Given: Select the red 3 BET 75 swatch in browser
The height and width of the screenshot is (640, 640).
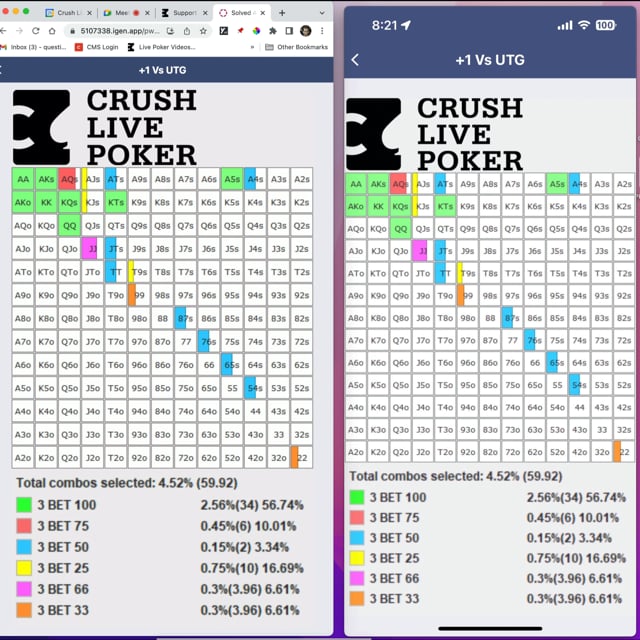Looking at the screenshot, I should (x=24, y=526).
